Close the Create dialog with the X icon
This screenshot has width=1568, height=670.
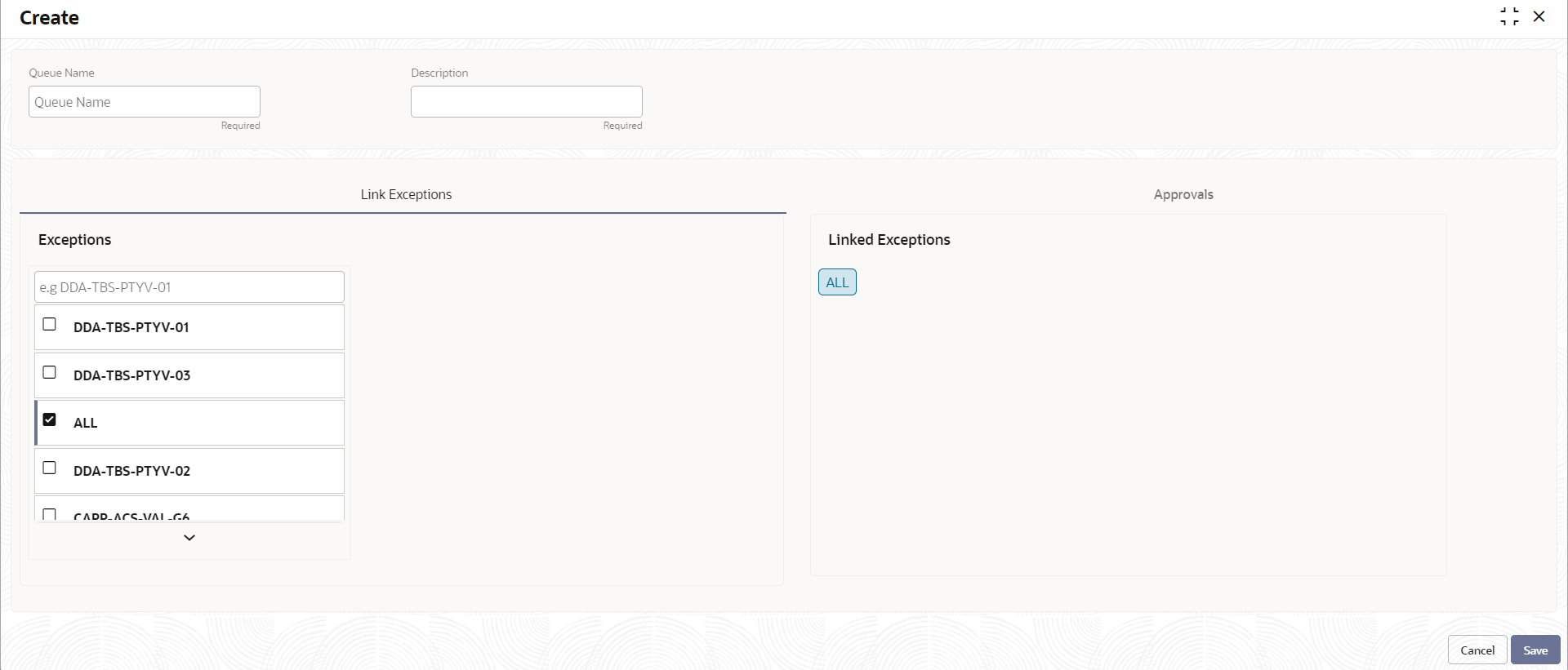coord(1539,16)
